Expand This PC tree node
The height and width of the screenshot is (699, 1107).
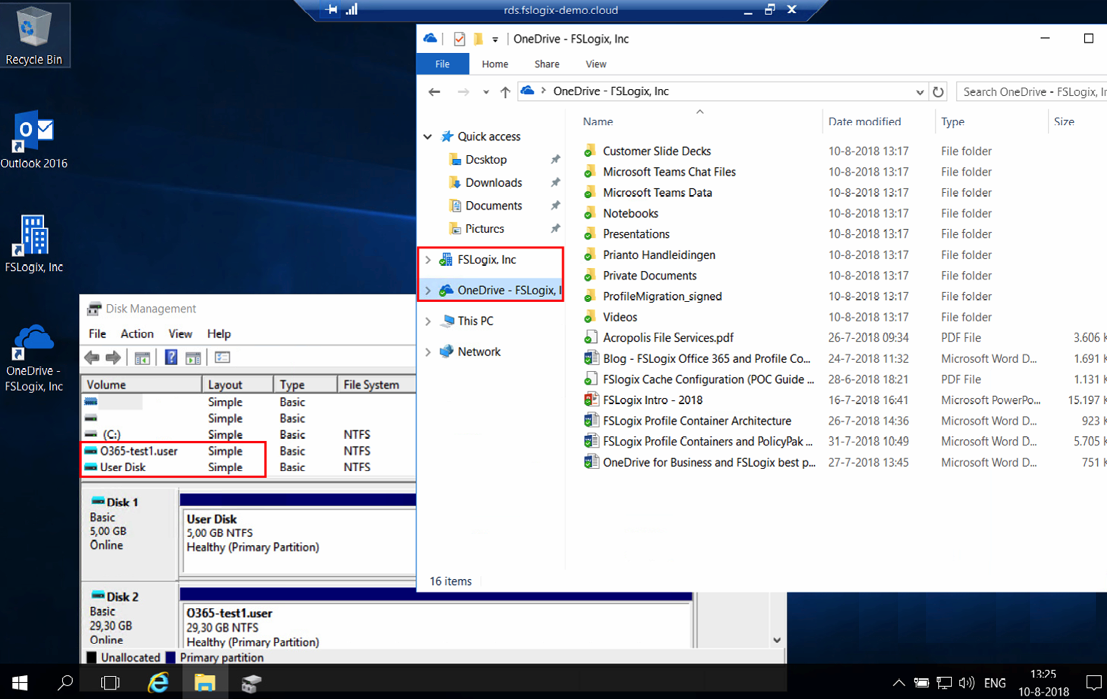428,321
